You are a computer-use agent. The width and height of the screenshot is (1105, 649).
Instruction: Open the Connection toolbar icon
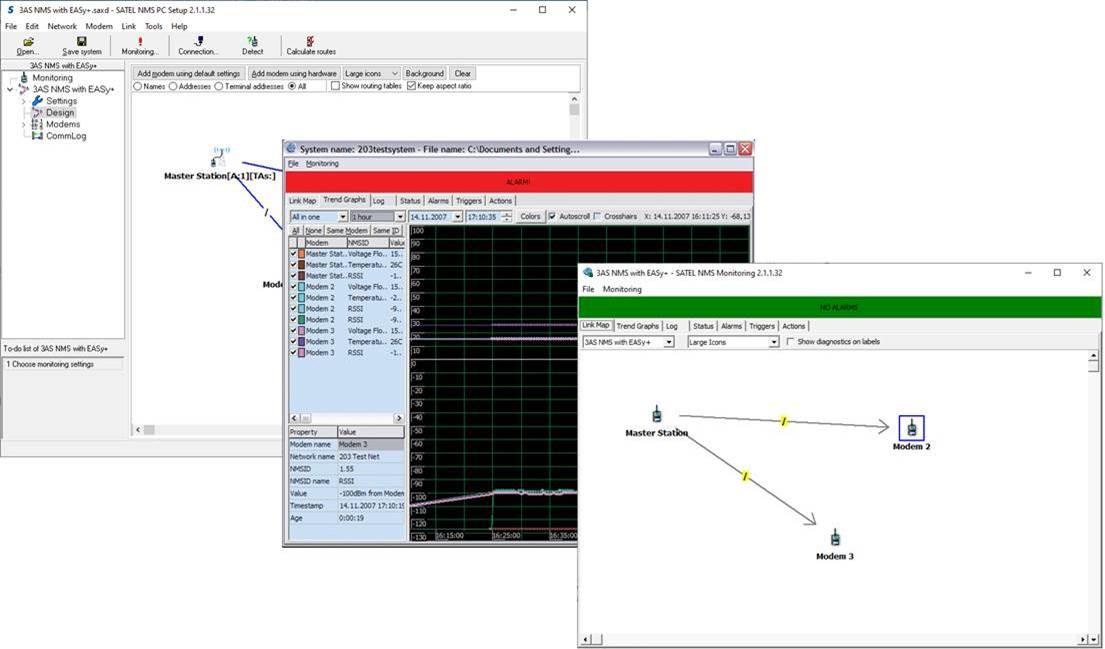tap(198, 42)
